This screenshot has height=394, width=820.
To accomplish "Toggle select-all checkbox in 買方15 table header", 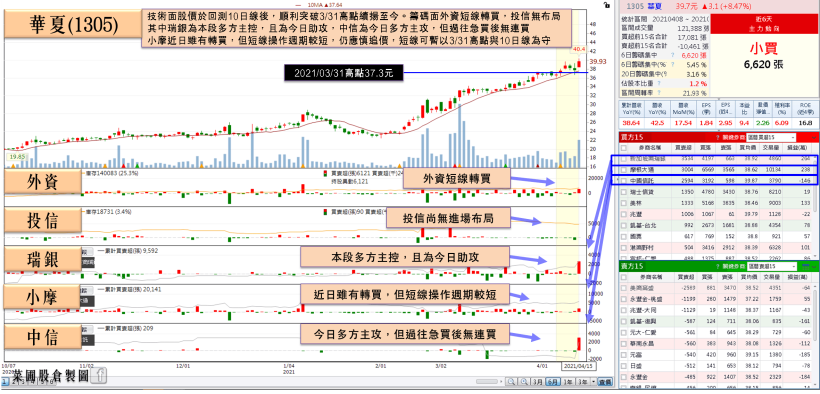I will click(623, 148).
